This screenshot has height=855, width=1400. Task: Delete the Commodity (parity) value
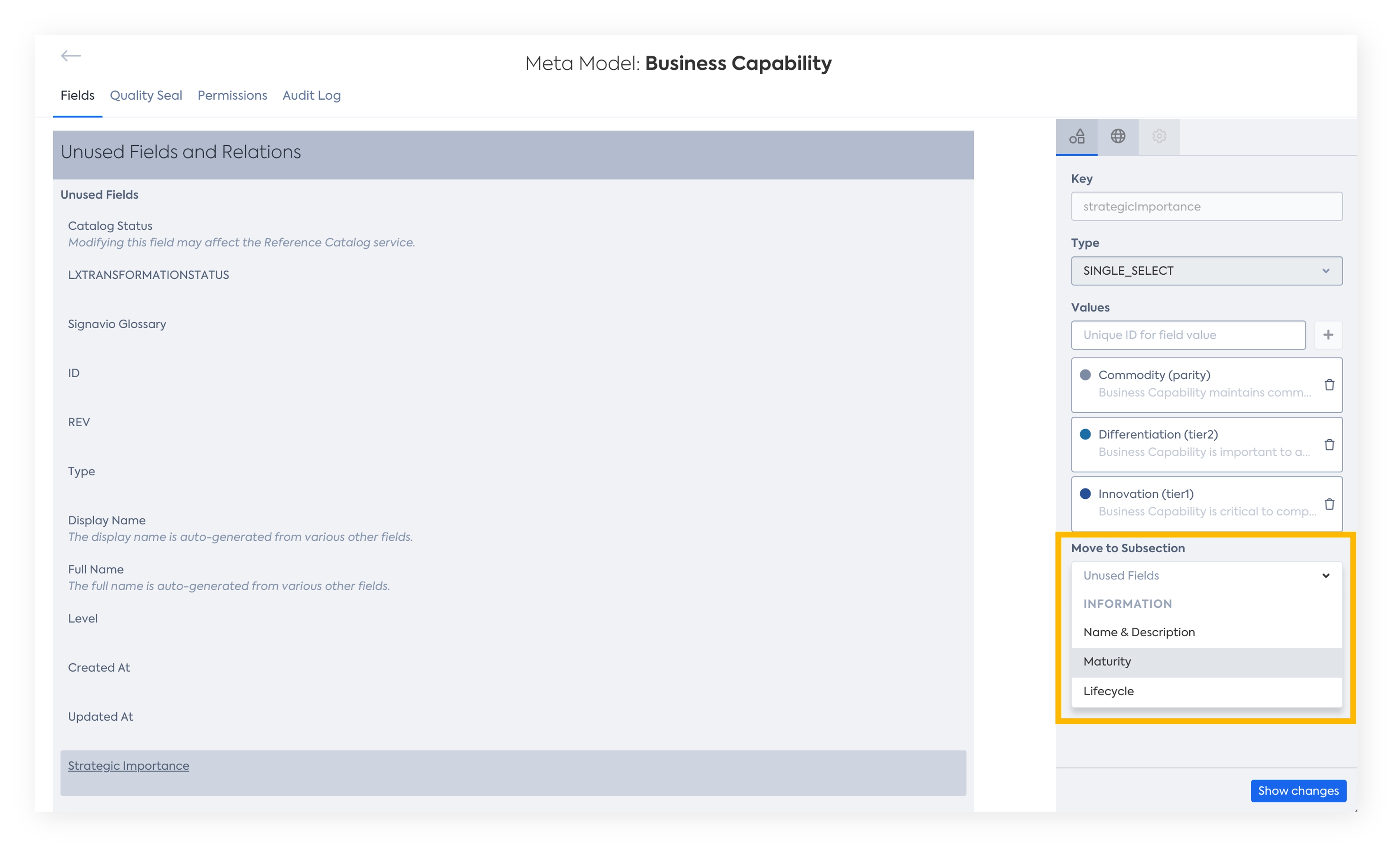click(x=1329, y=385)
